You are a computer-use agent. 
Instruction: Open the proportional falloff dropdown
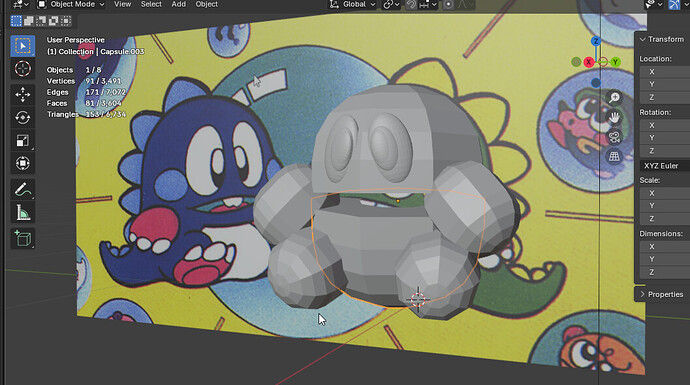pyautogui.click(x=465, y=4)
